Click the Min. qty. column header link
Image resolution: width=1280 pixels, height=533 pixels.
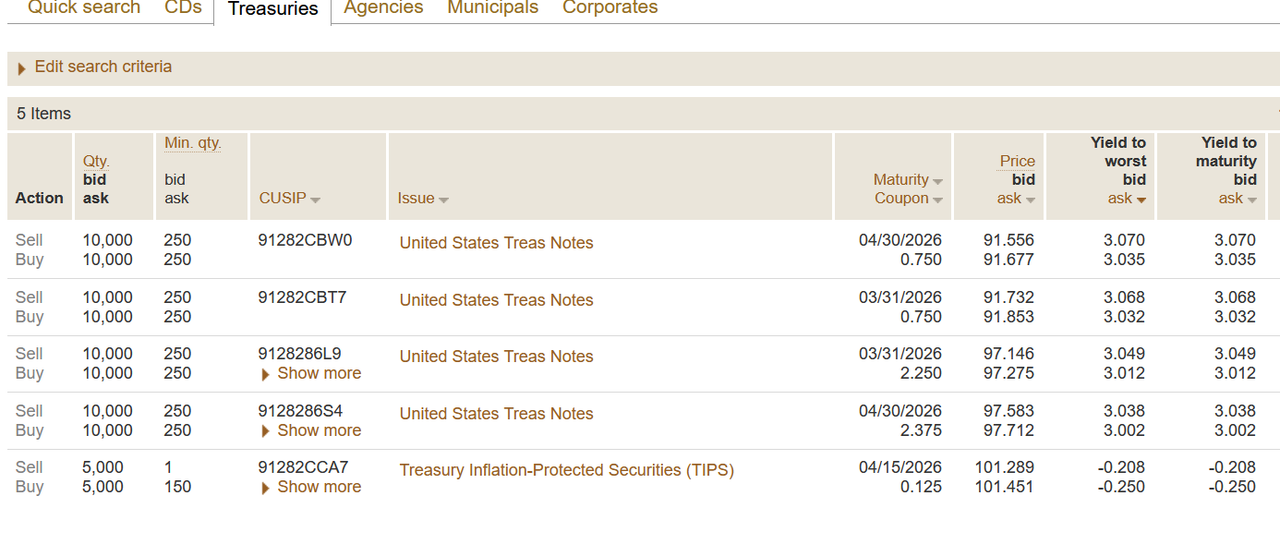click(193, 143)
